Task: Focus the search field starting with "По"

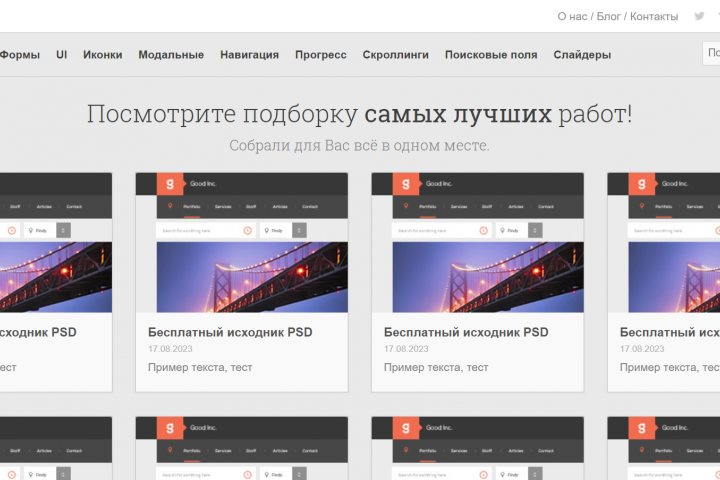Action: 711,53
